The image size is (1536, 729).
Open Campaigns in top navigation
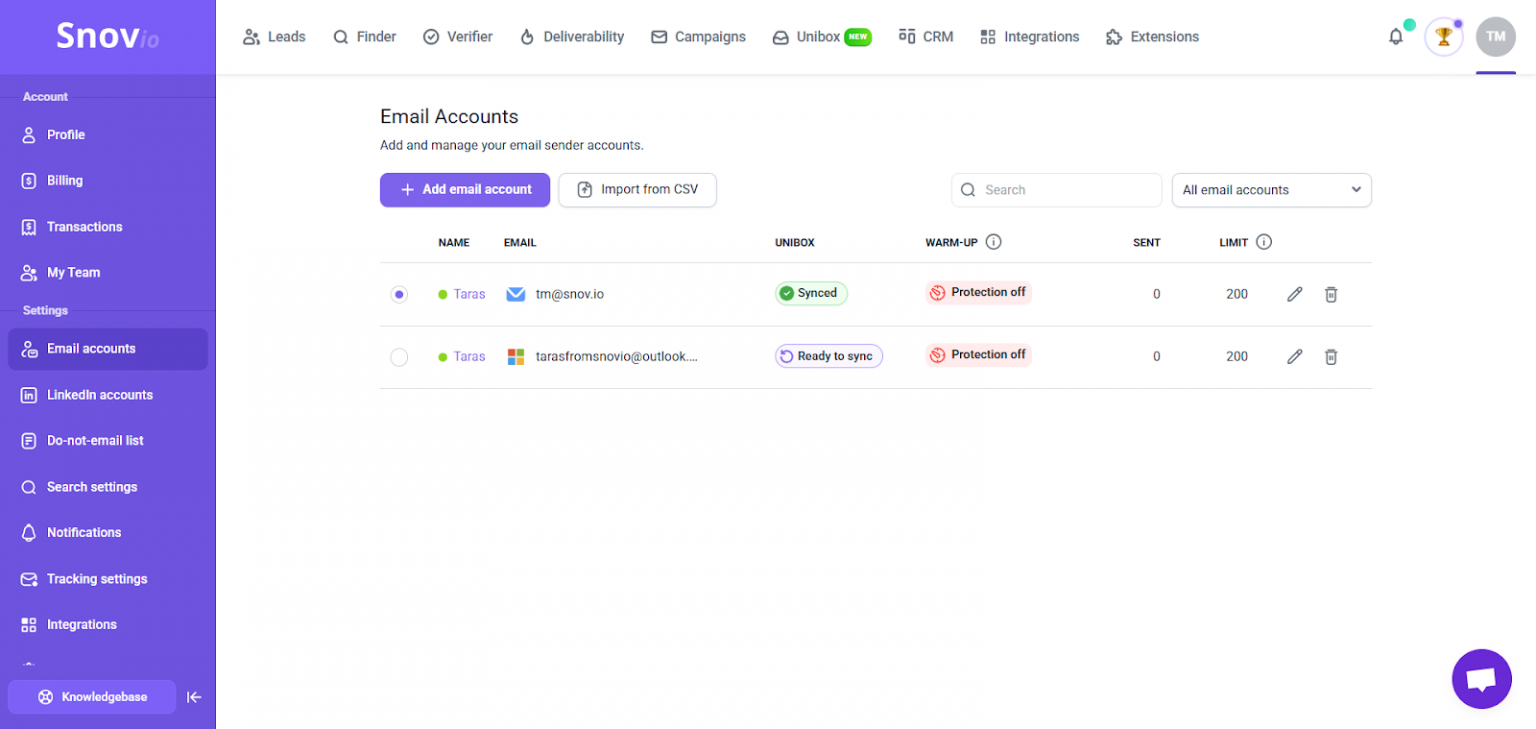click(x=698, y=37)
